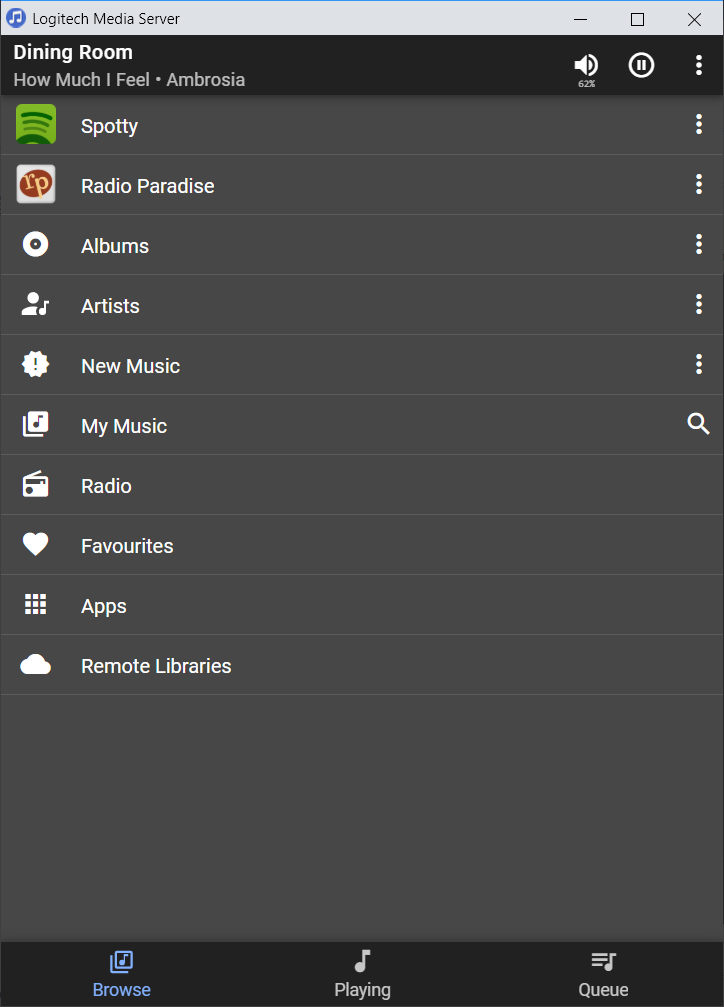
Task: Open New Music row options menu
Action: pos(699,365)
